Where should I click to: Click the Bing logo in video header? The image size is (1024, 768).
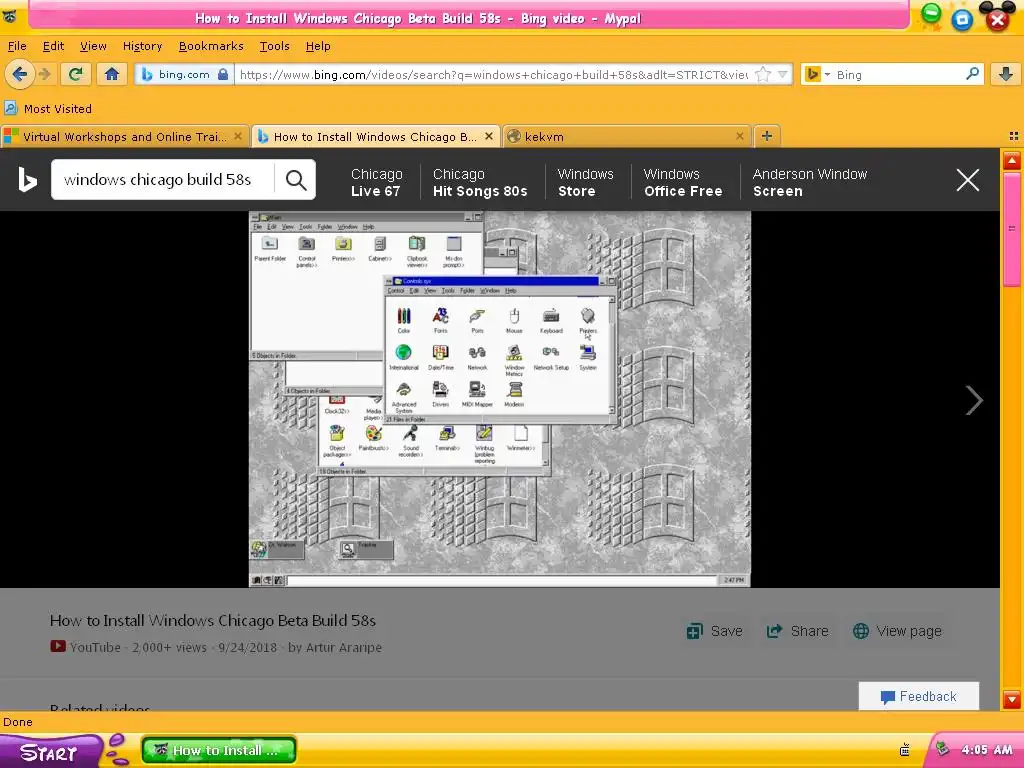click(27, 180)
